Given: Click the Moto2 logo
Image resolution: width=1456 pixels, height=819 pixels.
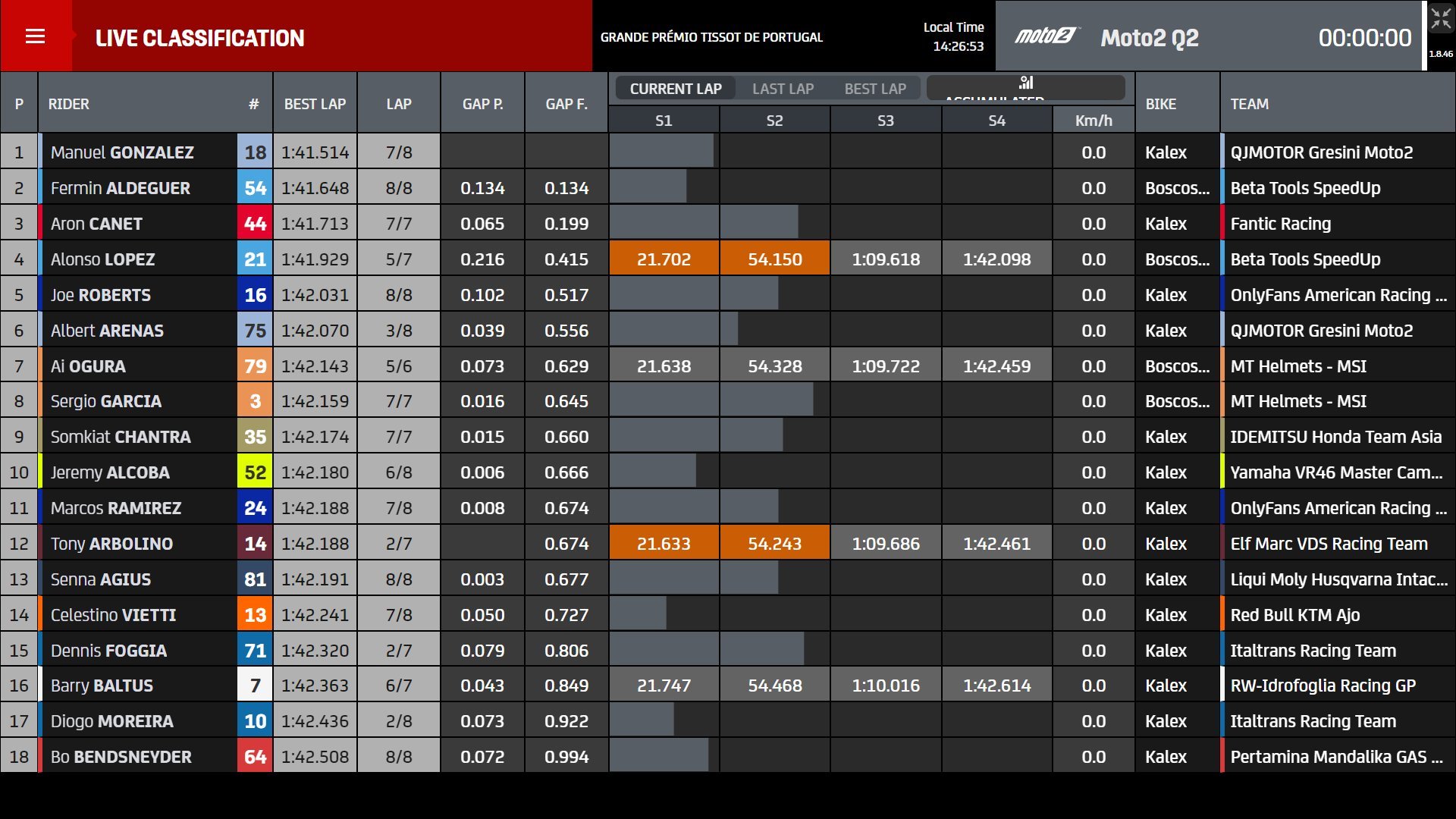Looking at the screenshot, I should [x=1046, y=36].
